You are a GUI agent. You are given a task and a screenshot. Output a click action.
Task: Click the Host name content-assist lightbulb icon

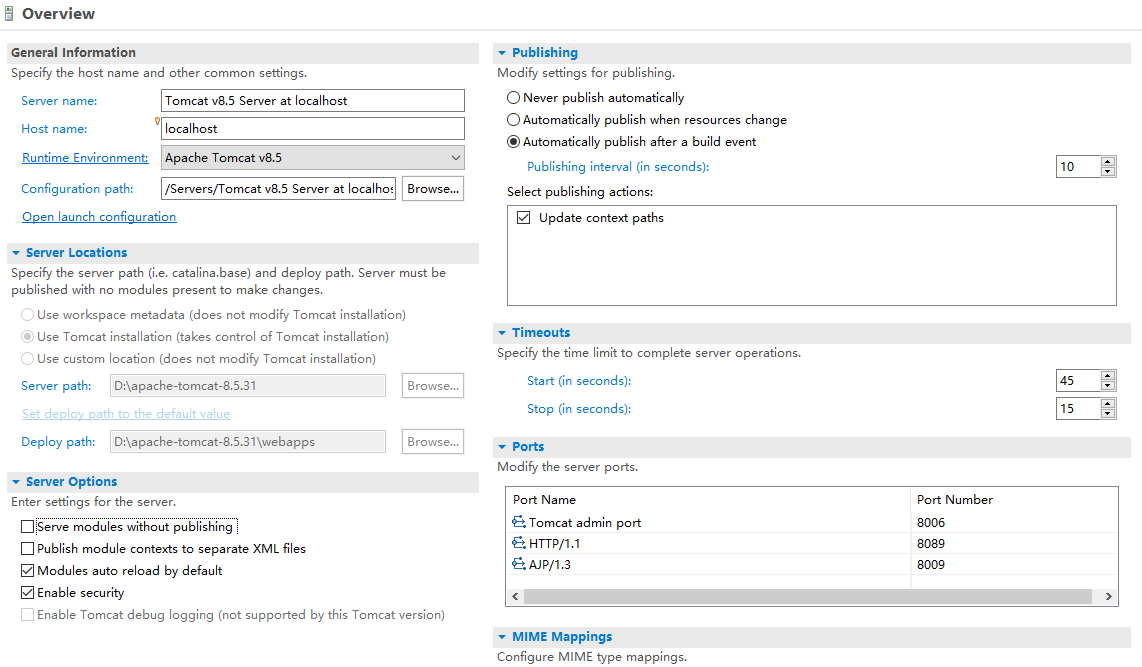[157, 122]
